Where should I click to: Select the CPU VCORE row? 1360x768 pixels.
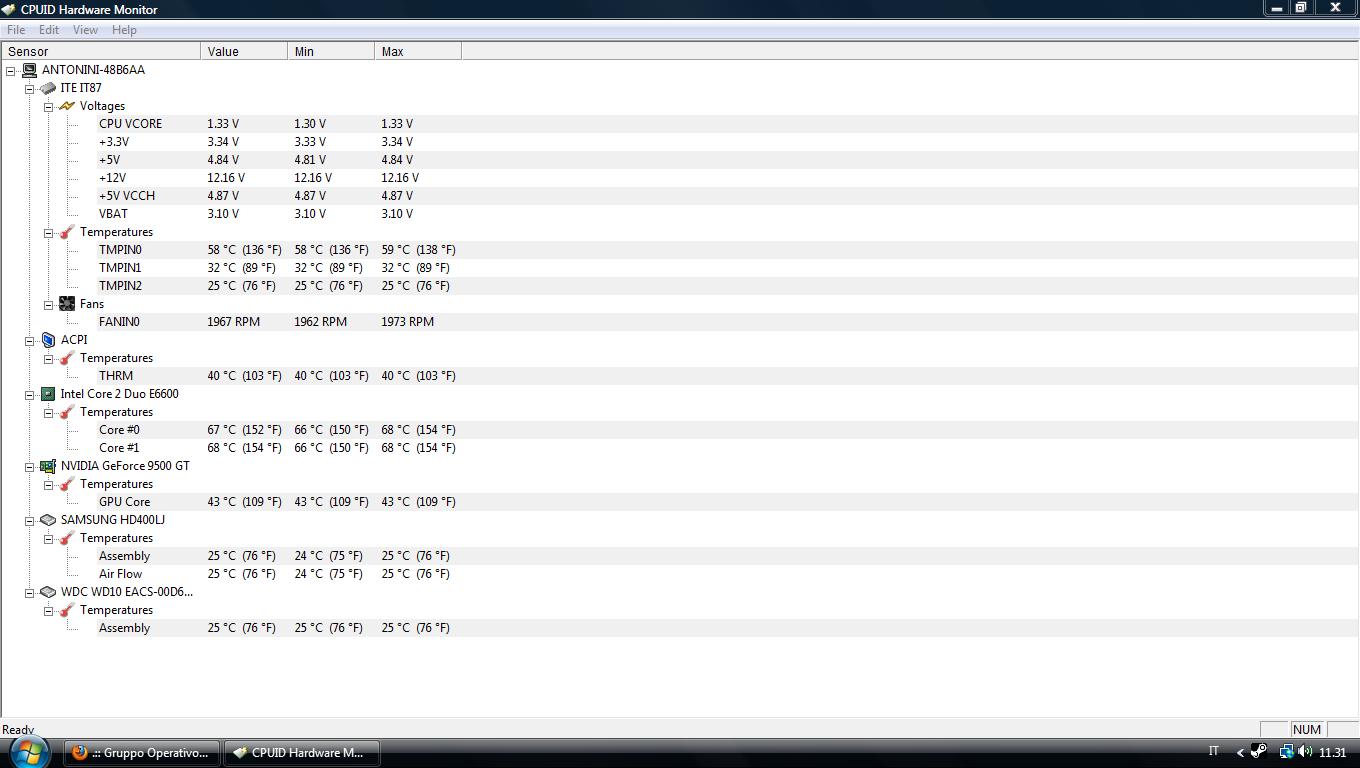pos(130,124)
